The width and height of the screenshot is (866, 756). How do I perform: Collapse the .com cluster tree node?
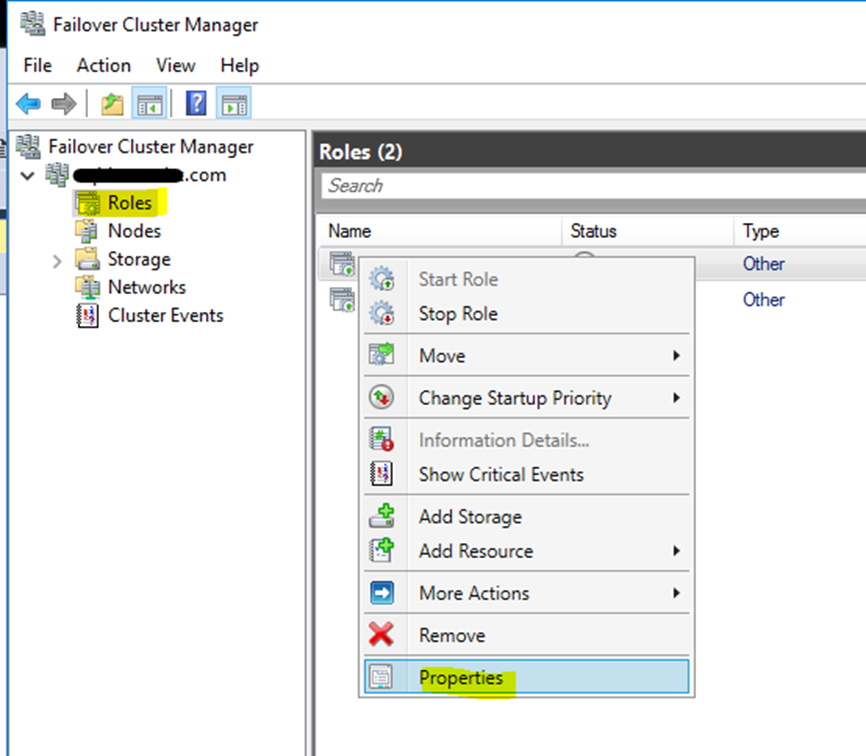[x=27, y=176]
